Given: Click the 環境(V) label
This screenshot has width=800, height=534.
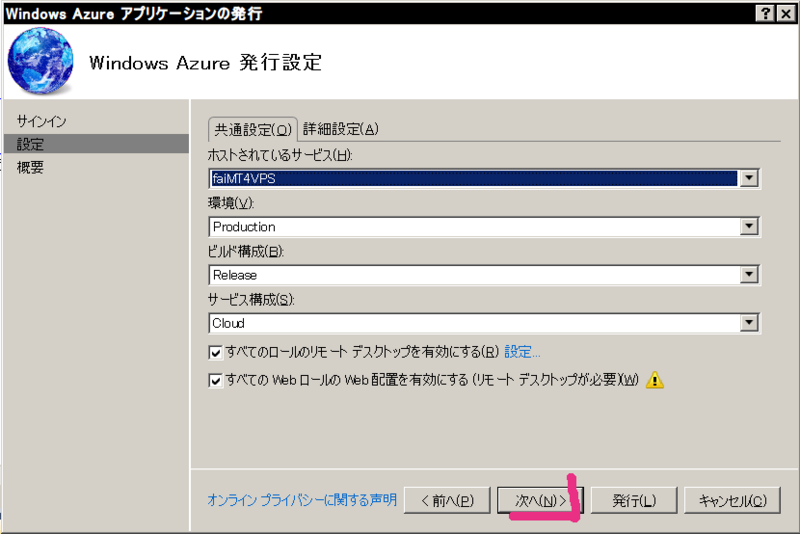Looking at the screenshot, I should coord(231,203).
